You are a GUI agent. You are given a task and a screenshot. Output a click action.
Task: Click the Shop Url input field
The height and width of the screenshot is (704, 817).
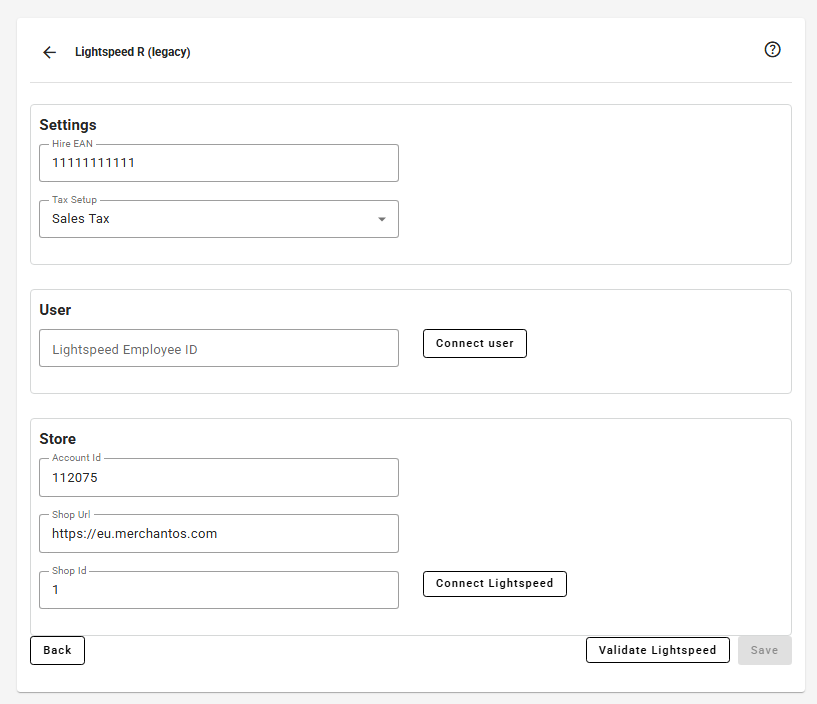coord(219,534)
